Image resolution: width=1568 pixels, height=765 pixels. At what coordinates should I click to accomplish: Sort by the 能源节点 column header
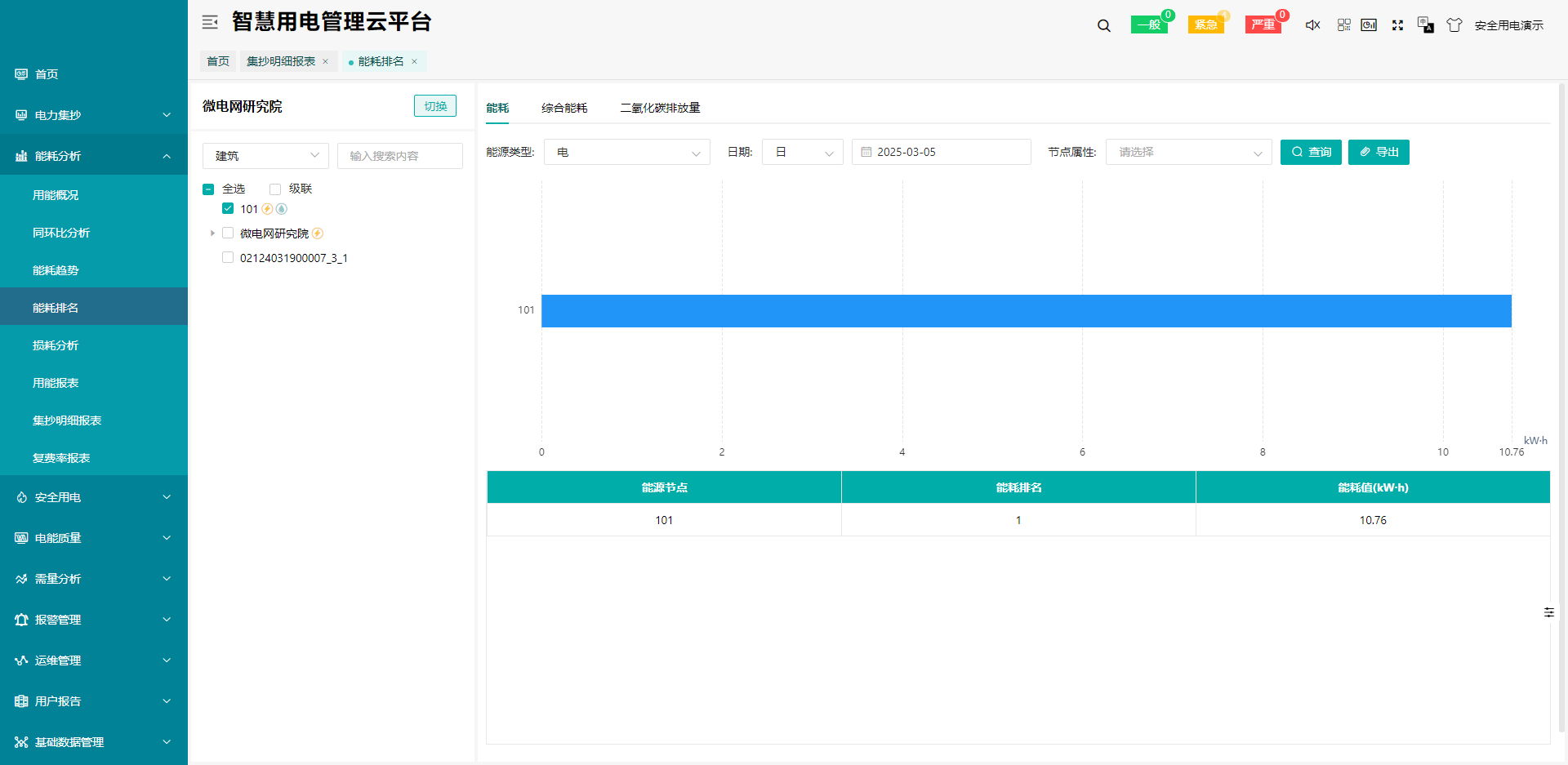(x=664, y=487)
